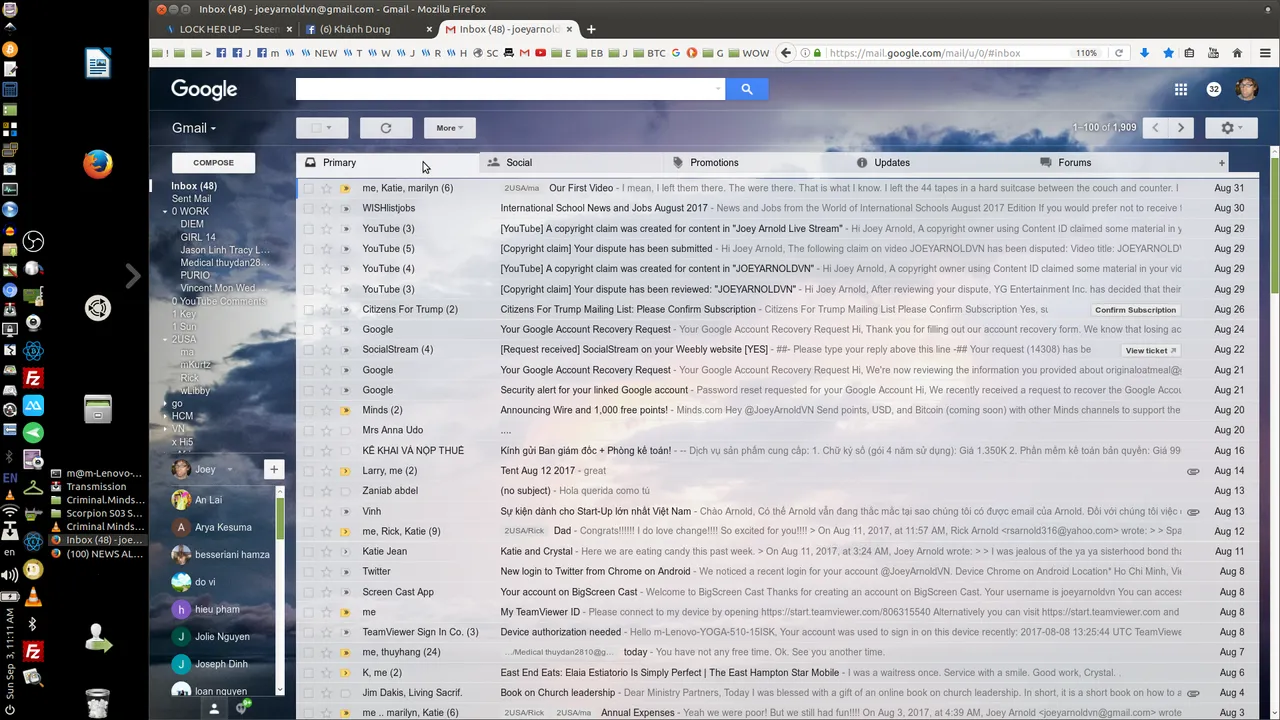Star the Citizens For Trump email
Image resolution: width=1280 pixels, height=720 pixels.
pyautogui.click(x=326, y=309)
